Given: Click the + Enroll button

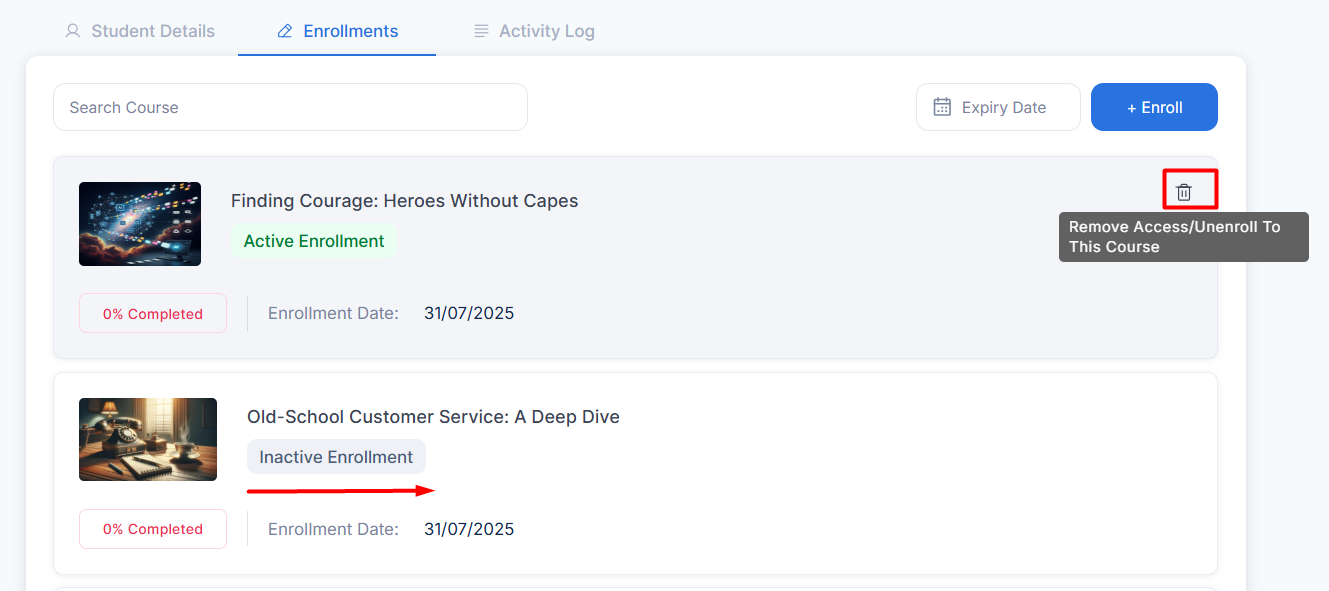Looking at the screenshot, I should (x=1154, y=107).
